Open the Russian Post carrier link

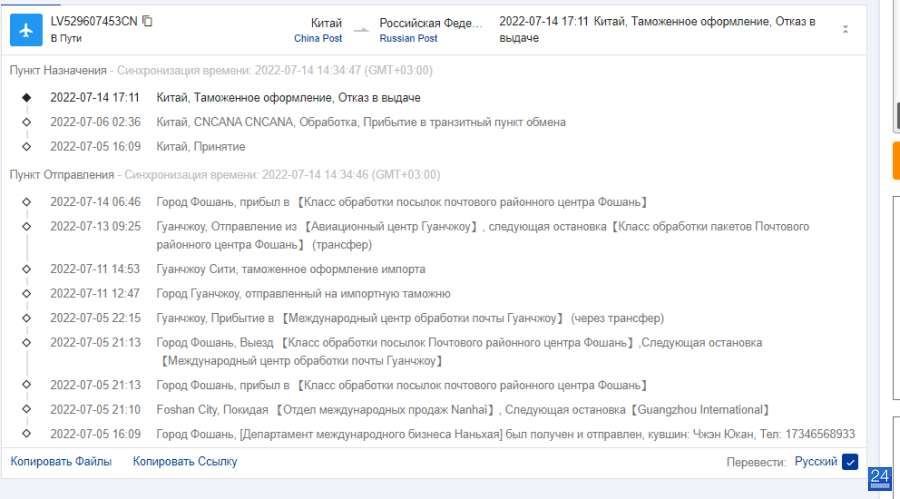tap(408, 38)
